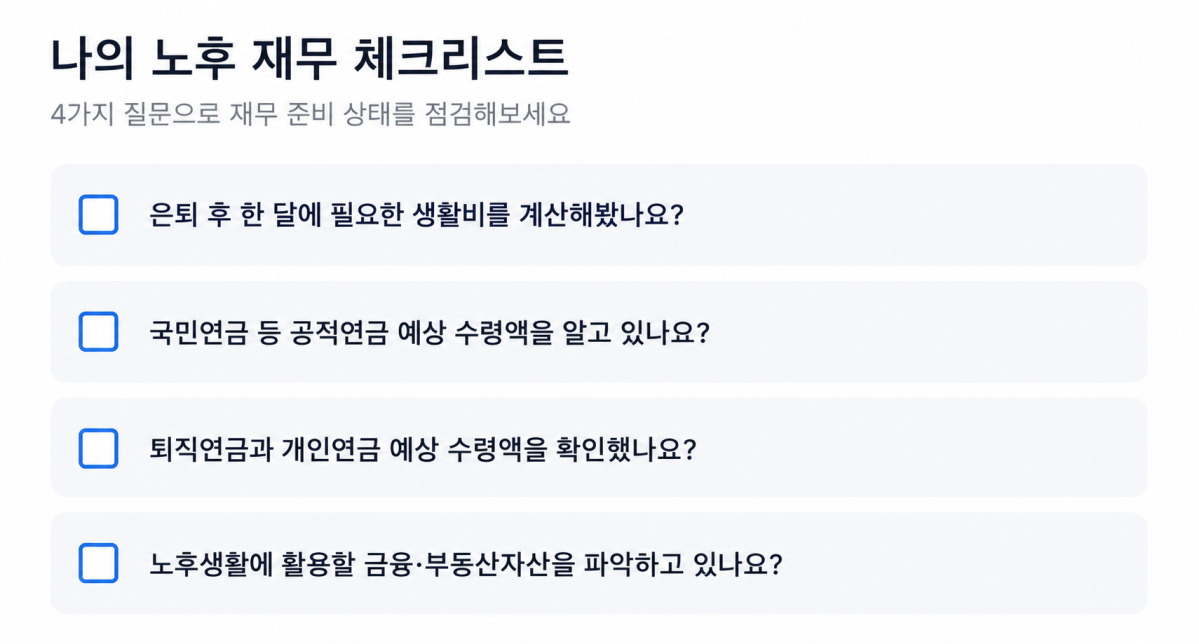Tick the 국민연금 등 공적연금 checkbox

99,332
